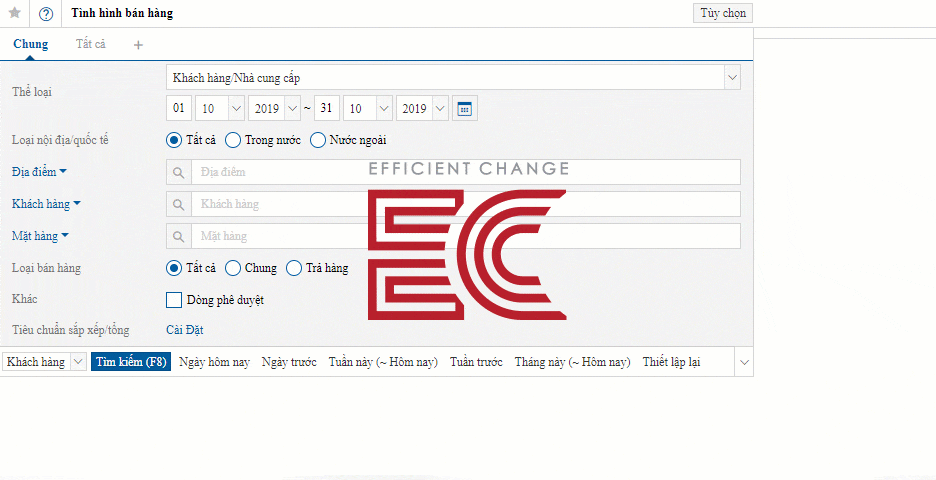
Task: Select the Trong nước radio option
Action: (233, 140)
